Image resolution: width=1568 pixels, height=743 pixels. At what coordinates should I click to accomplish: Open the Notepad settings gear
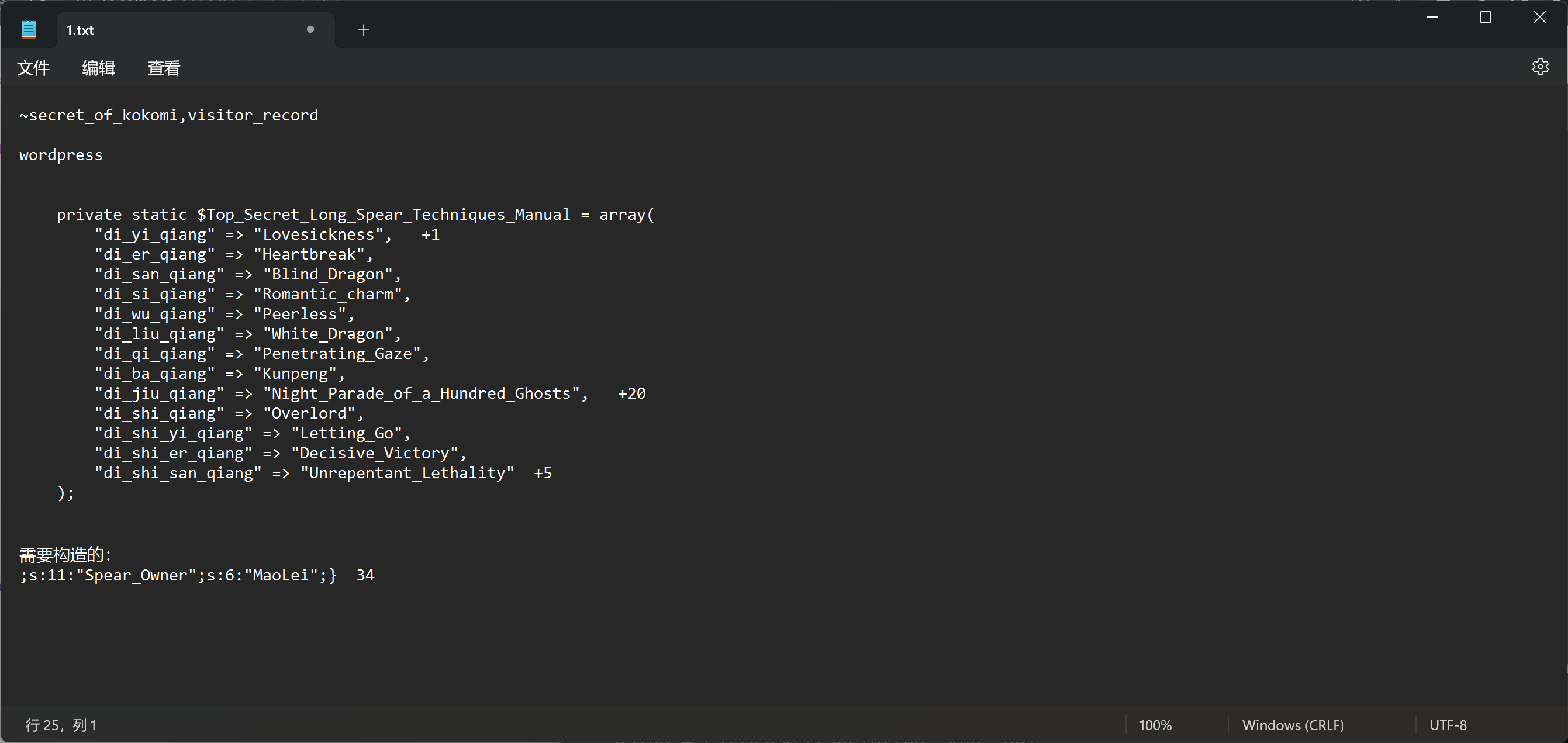pos(1539,67)
